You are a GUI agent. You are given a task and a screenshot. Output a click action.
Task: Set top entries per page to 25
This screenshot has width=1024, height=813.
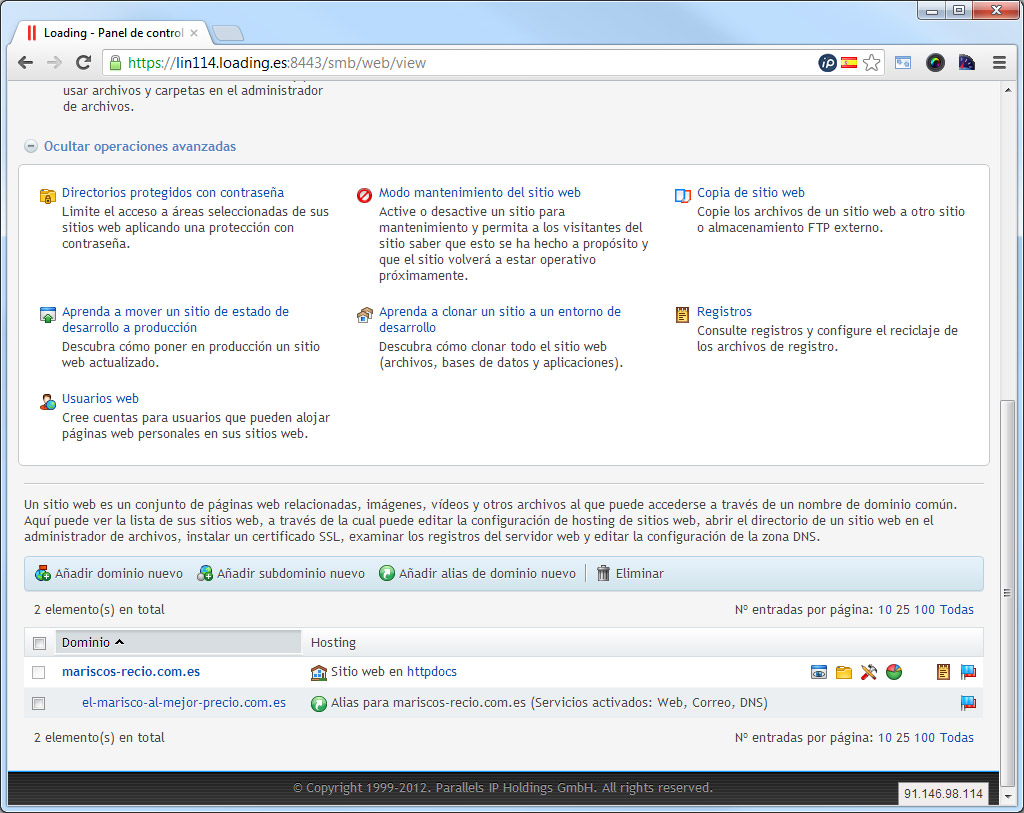pyautogui.click(x=903, y=609)
